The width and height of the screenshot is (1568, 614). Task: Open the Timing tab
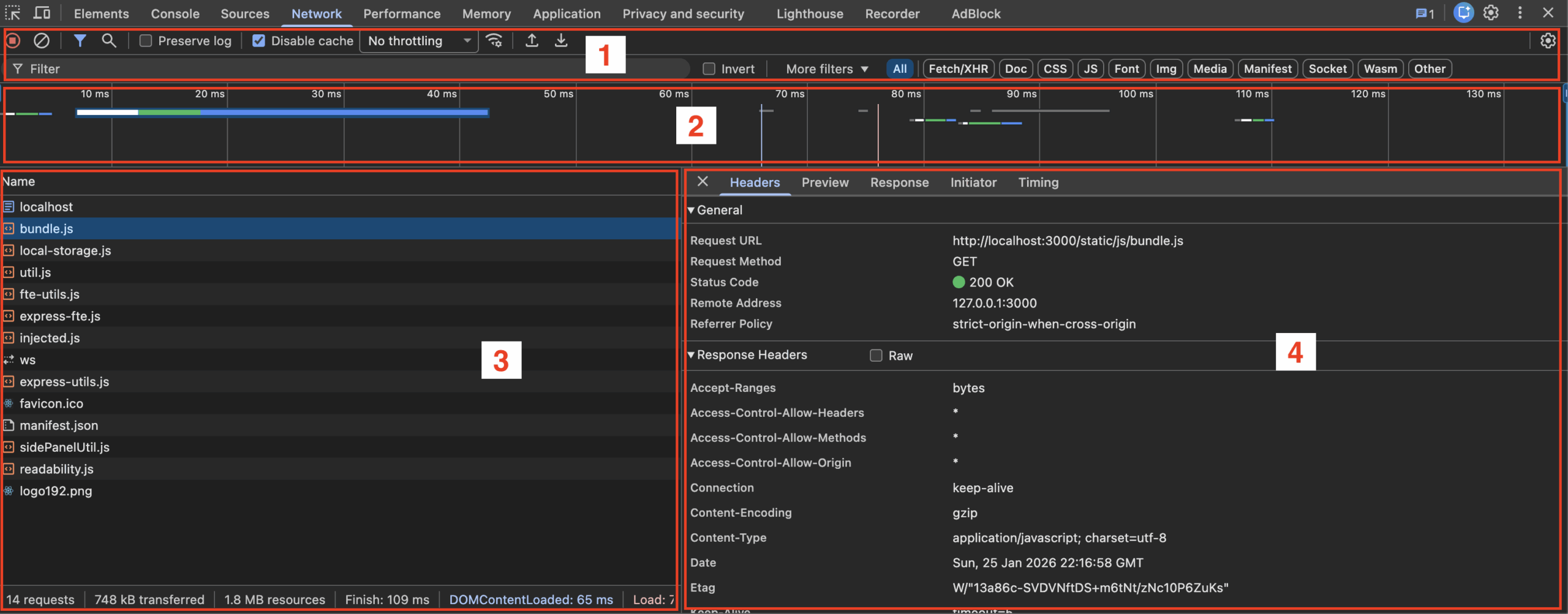[x=1038, y=182]
